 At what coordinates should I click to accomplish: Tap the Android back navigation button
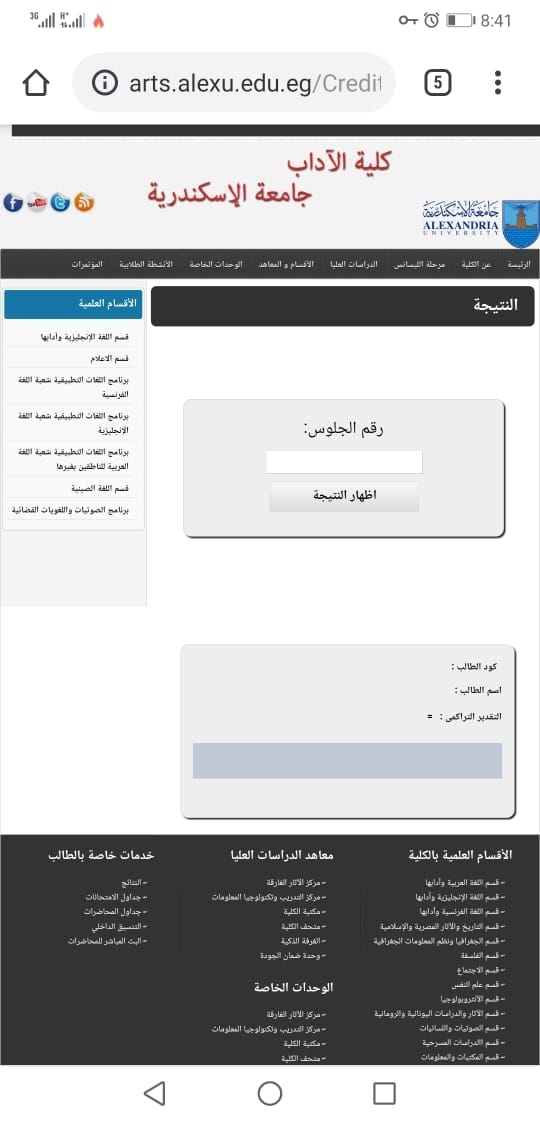tap(154, 1093)
